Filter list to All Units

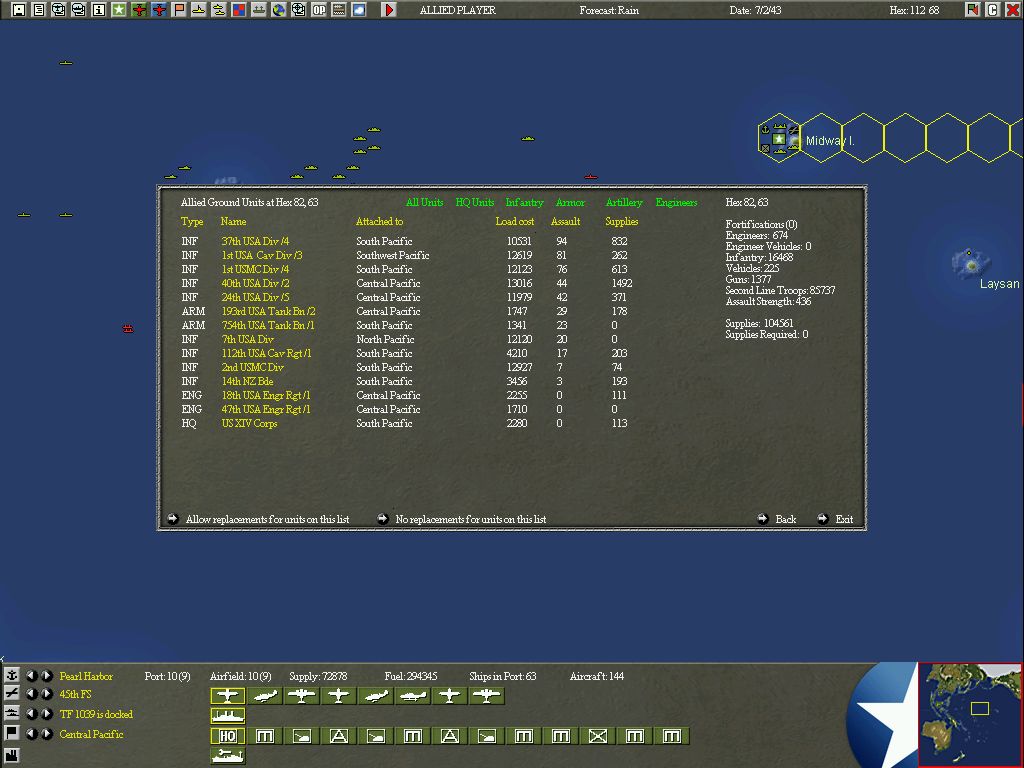coord(424,202)
